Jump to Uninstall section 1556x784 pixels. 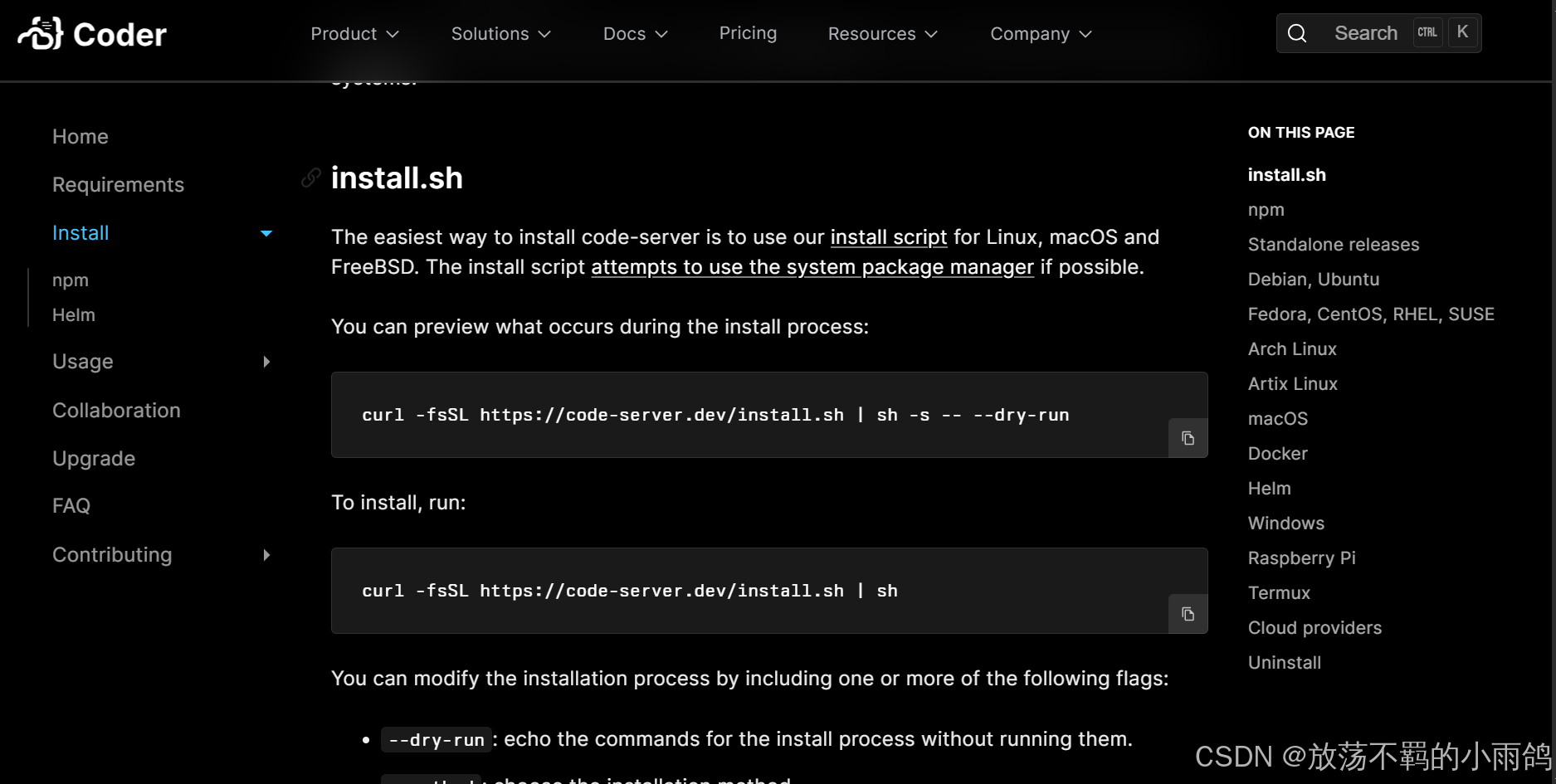pos(1285,663)
